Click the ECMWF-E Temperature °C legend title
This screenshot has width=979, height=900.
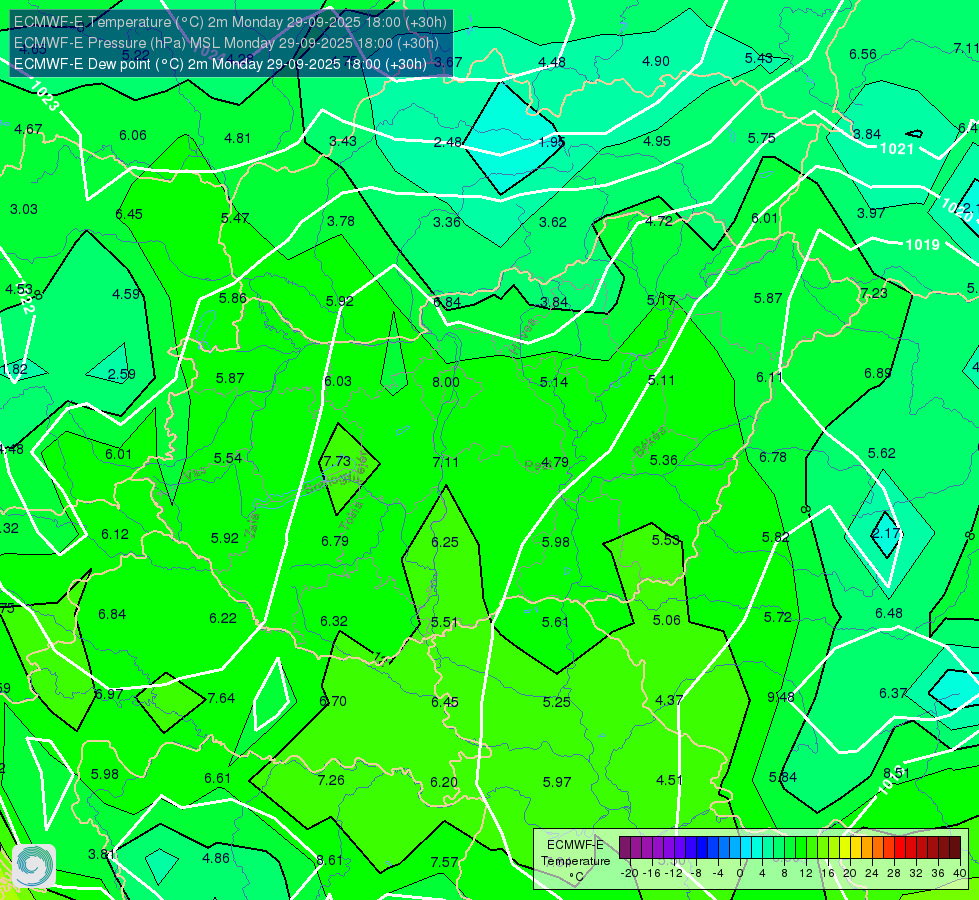575,861
